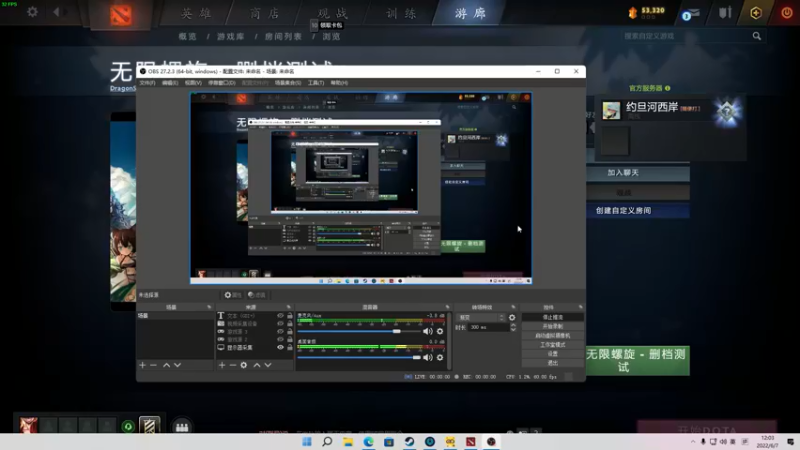Add a scene with plus icon

coord(142,365)
